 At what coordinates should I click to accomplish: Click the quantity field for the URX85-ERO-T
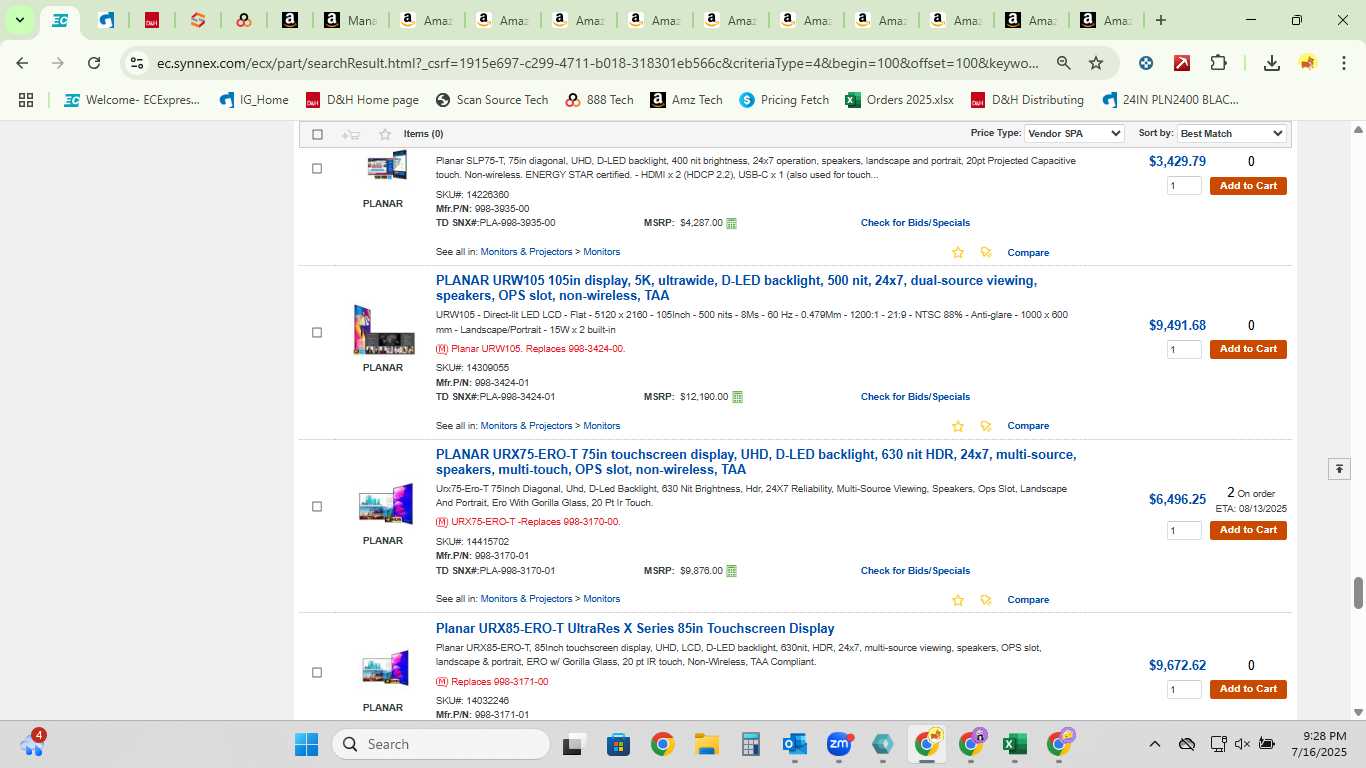point(1184,689)
